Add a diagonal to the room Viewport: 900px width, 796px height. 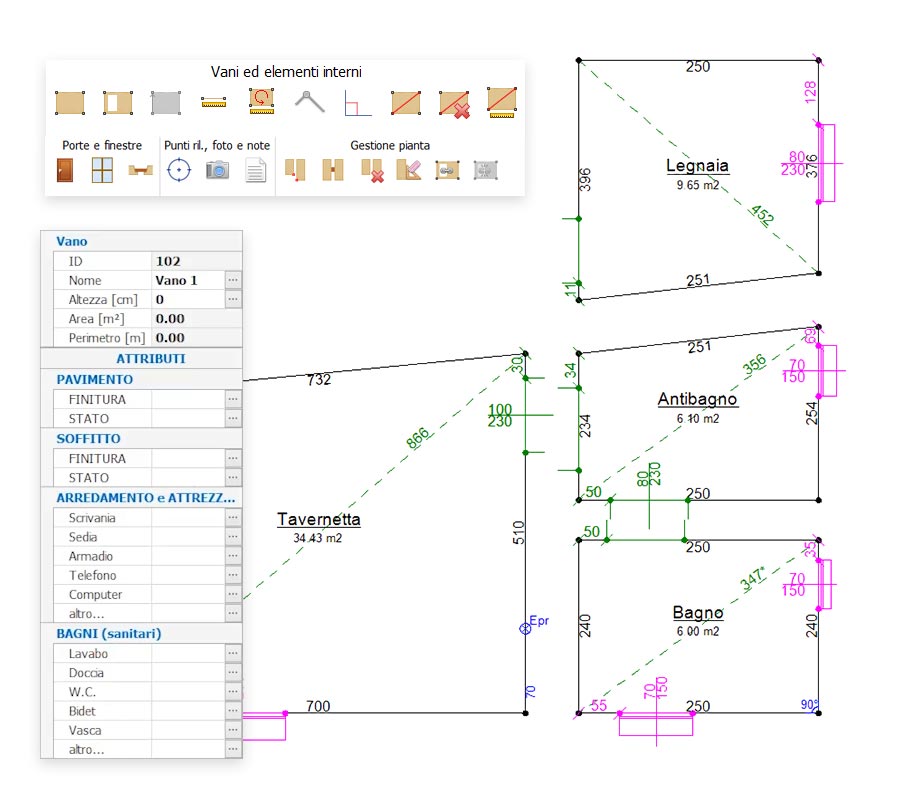[406, 103]
